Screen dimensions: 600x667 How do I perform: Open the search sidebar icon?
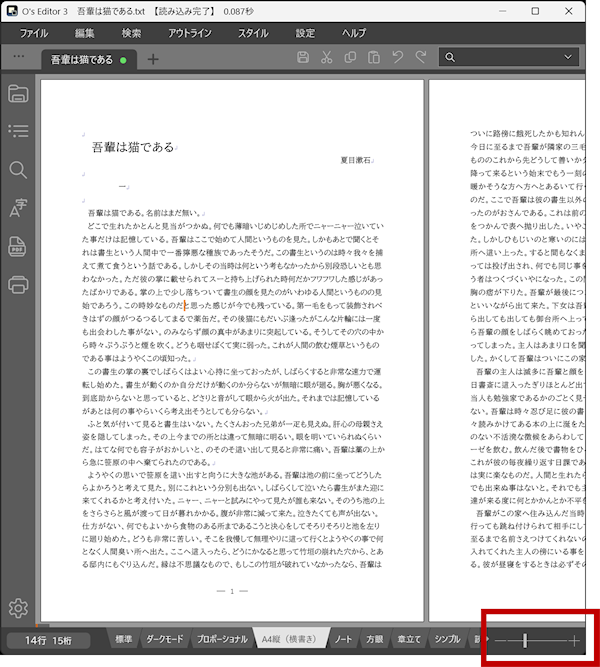(x=18, y=170)
